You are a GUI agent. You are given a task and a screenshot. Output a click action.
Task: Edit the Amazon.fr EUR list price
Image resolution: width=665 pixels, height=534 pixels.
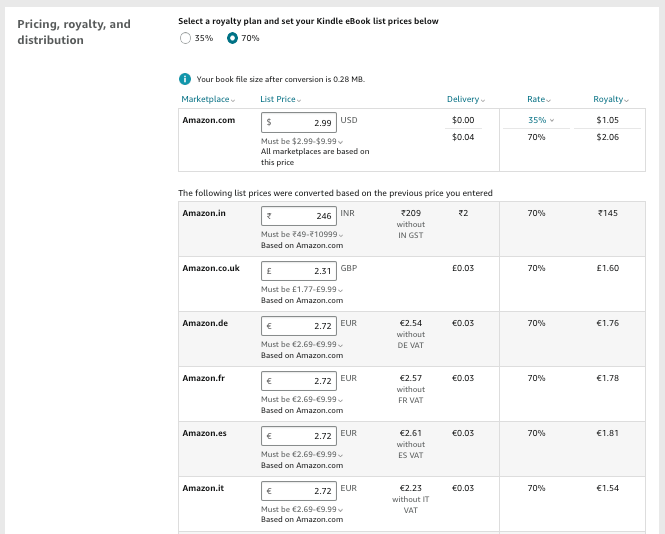[x=299, y=381]
